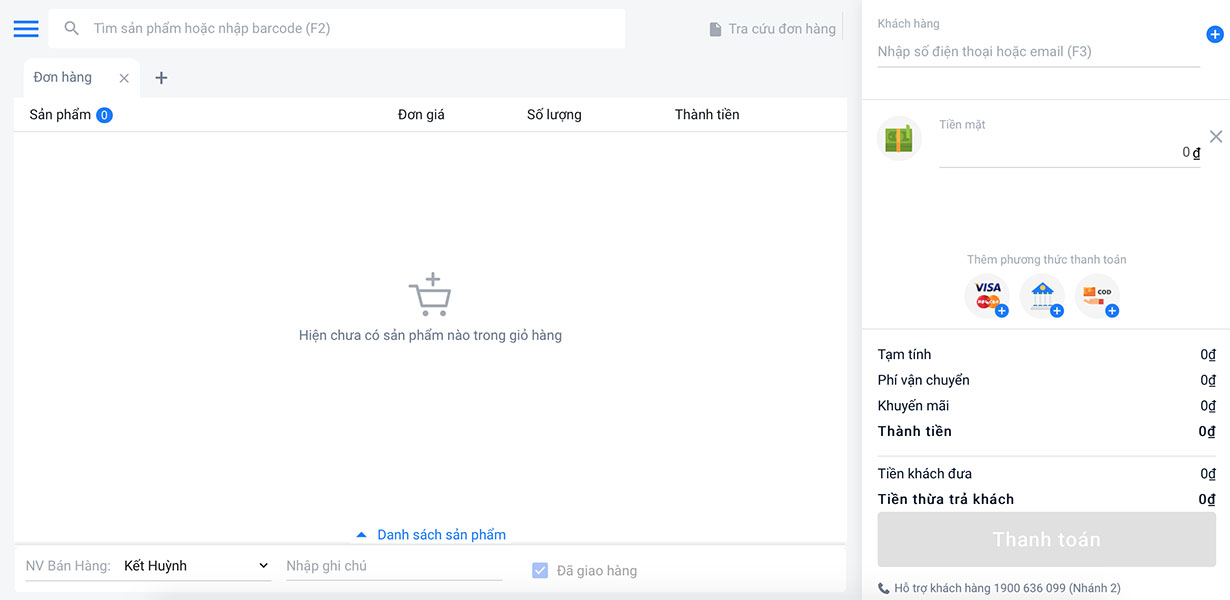The width and height of the screenshot is (1230, 600).
Task: Close the Đơn hàng tab
Action: (124, 78)
